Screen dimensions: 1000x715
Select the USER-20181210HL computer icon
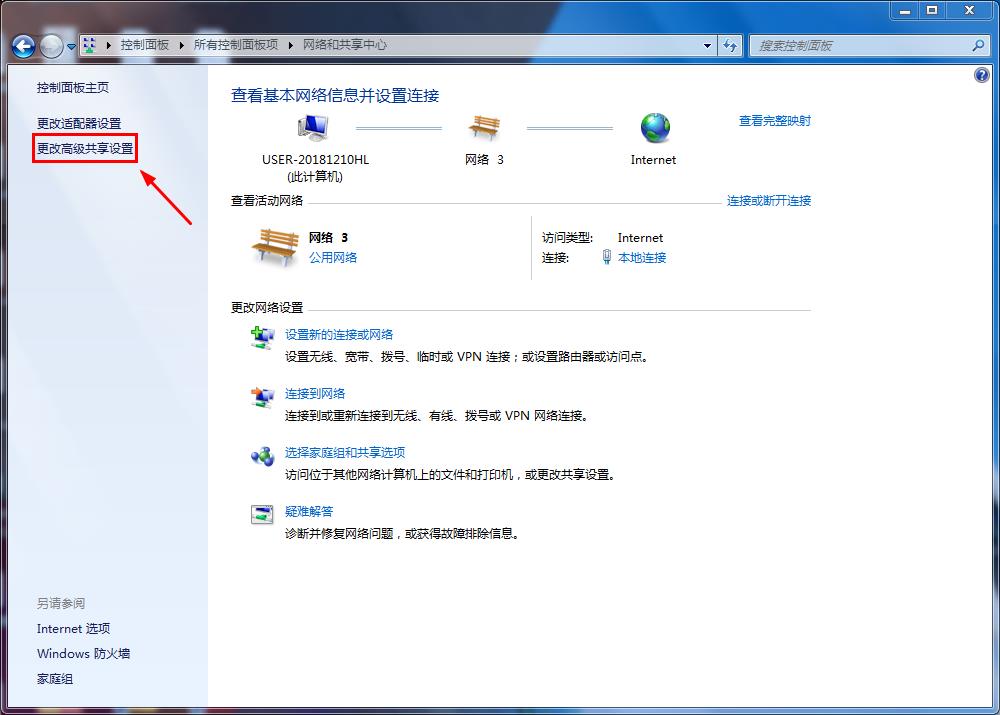coord(311,125)
